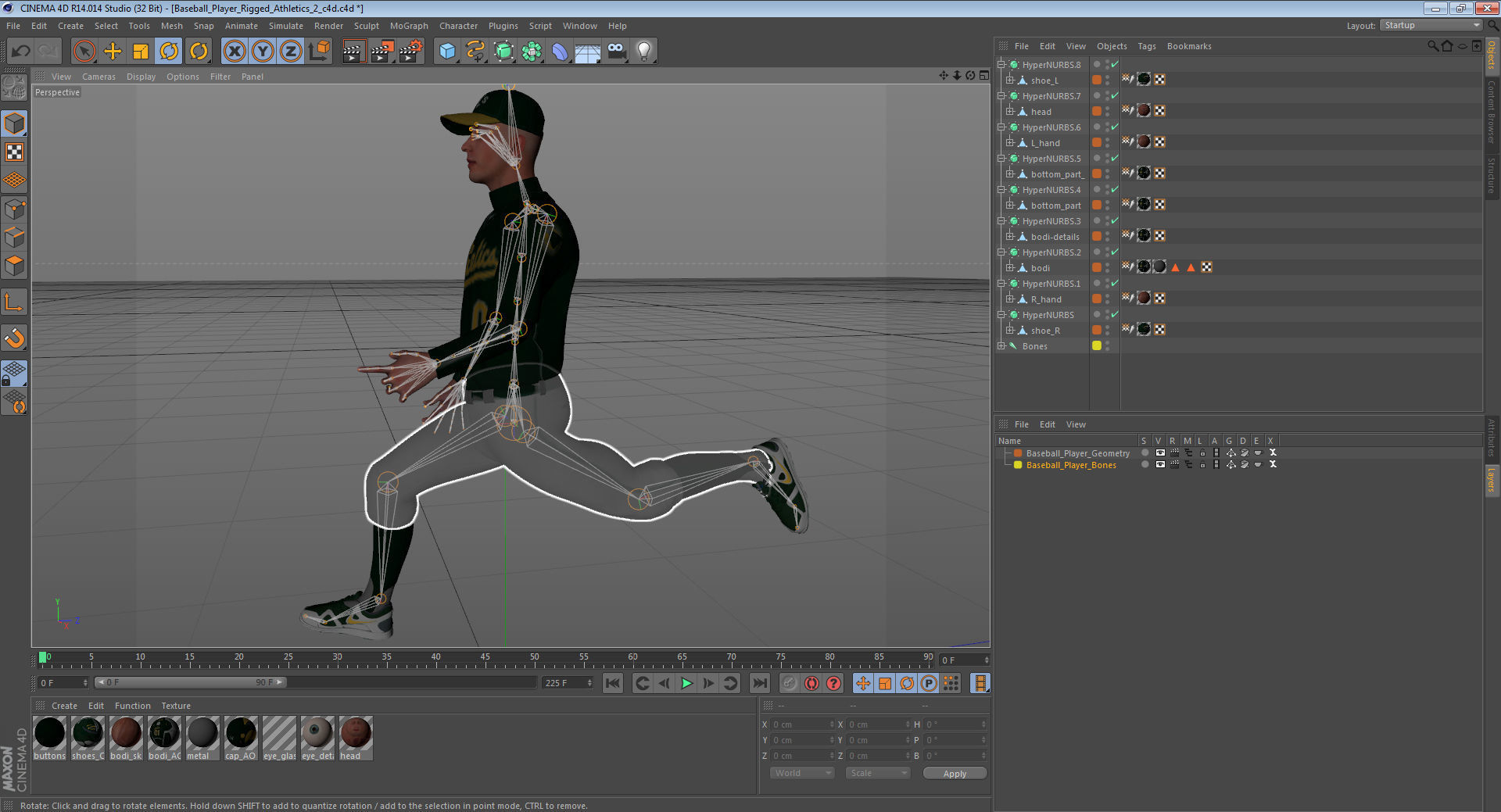The image size is (1501, 812).
Task: Click the coordinate system icon
Action: pyautogui.click(x=319, y=52)
